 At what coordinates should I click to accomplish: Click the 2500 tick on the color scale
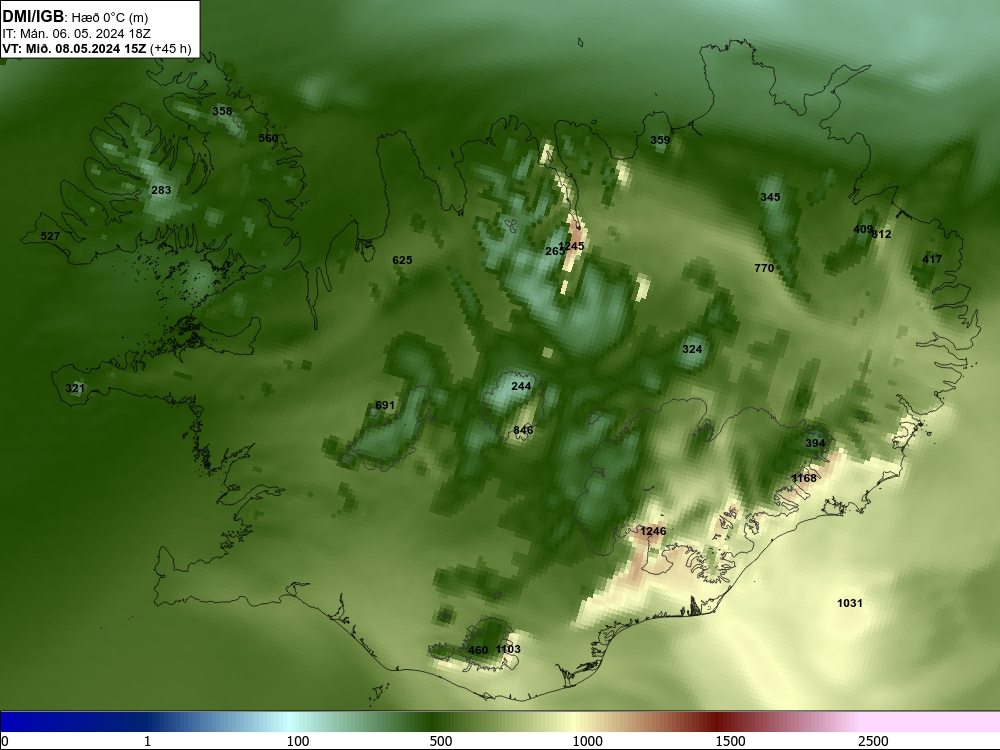[873, 741]
